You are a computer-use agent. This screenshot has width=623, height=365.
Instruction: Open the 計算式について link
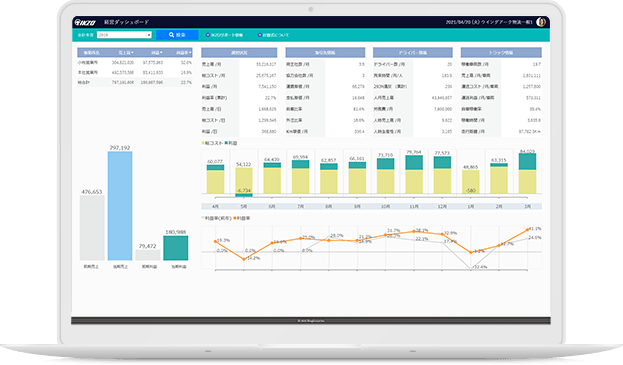coord(276,35)
